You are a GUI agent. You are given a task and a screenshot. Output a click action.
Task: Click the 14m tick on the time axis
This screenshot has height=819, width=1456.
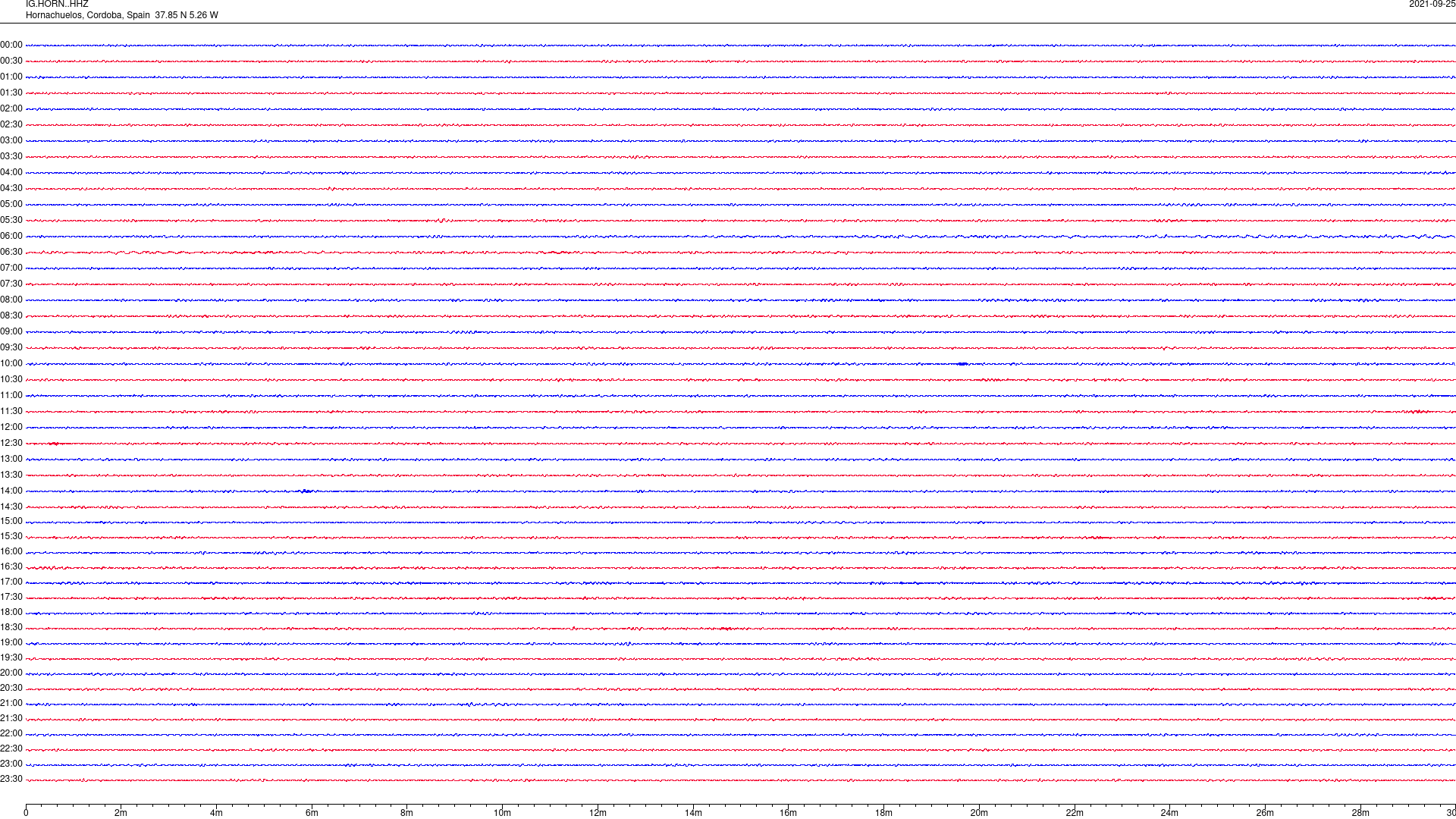[x=693, y=813]
